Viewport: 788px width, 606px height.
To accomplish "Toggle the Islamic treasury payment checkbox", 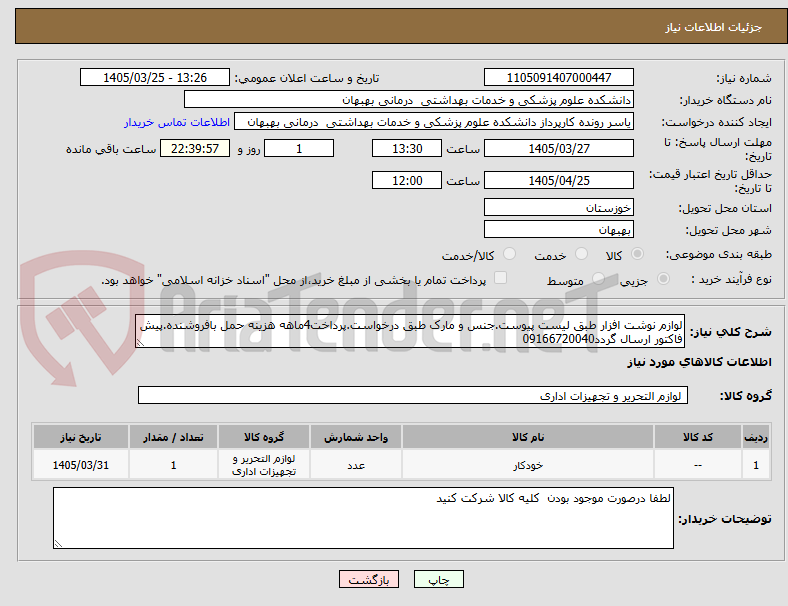I will [x=501, y=278].
